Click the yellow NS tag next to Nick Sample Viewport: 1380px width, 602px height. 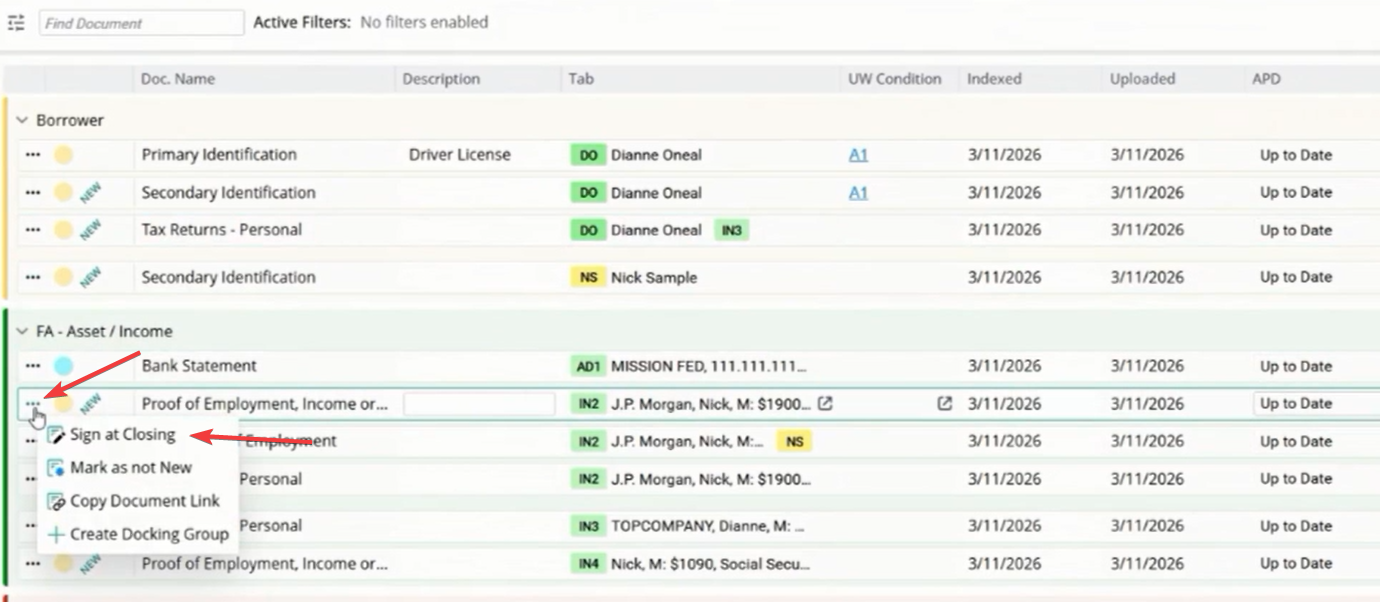click(588, 277)
